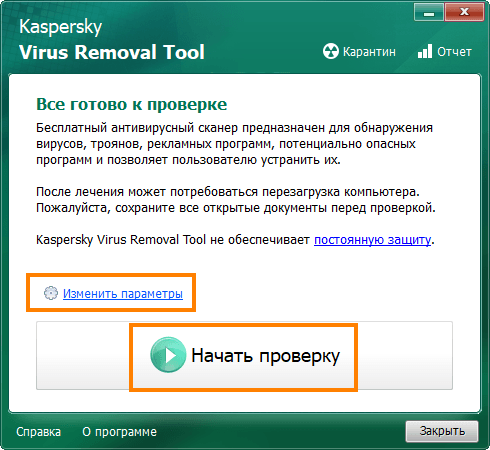Click the После лечения reboot notice text
The image size is (490, 450).
click(x=236, y=200)
